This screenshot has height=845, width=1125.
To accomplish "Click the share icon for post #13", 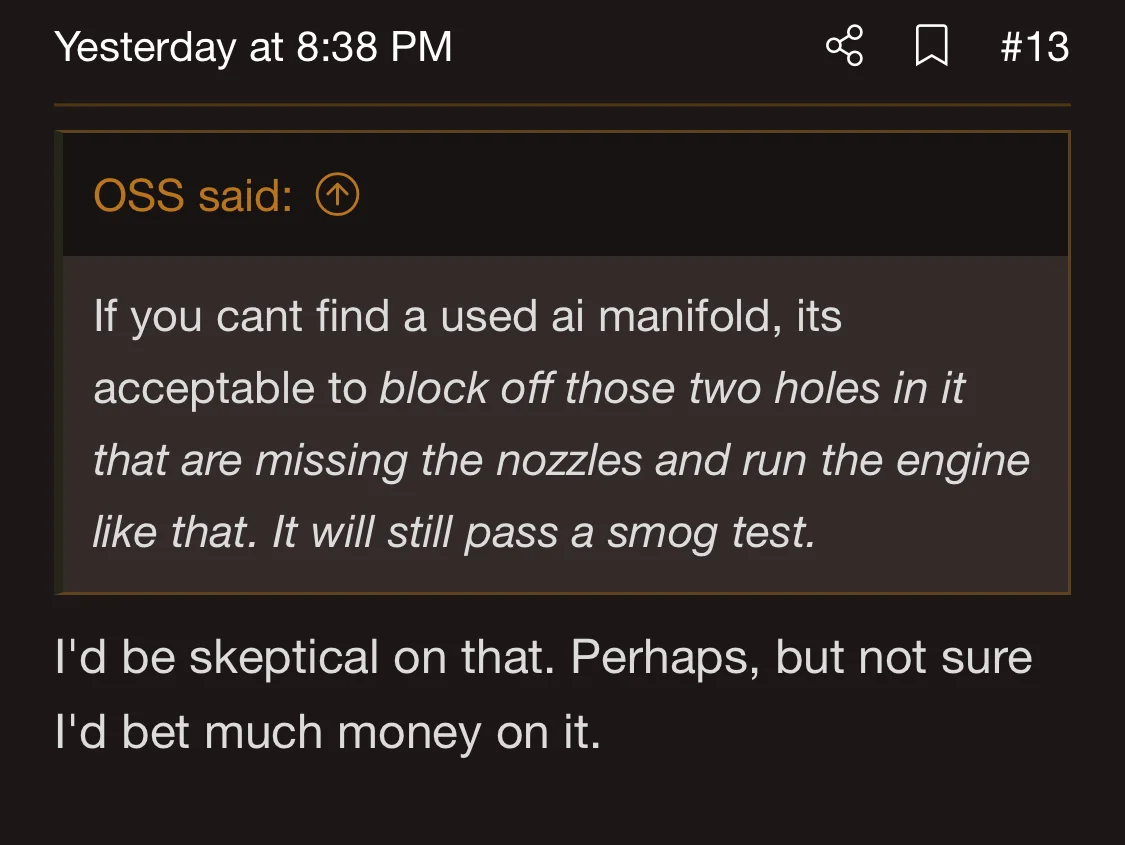I will (x=845, y=47).
